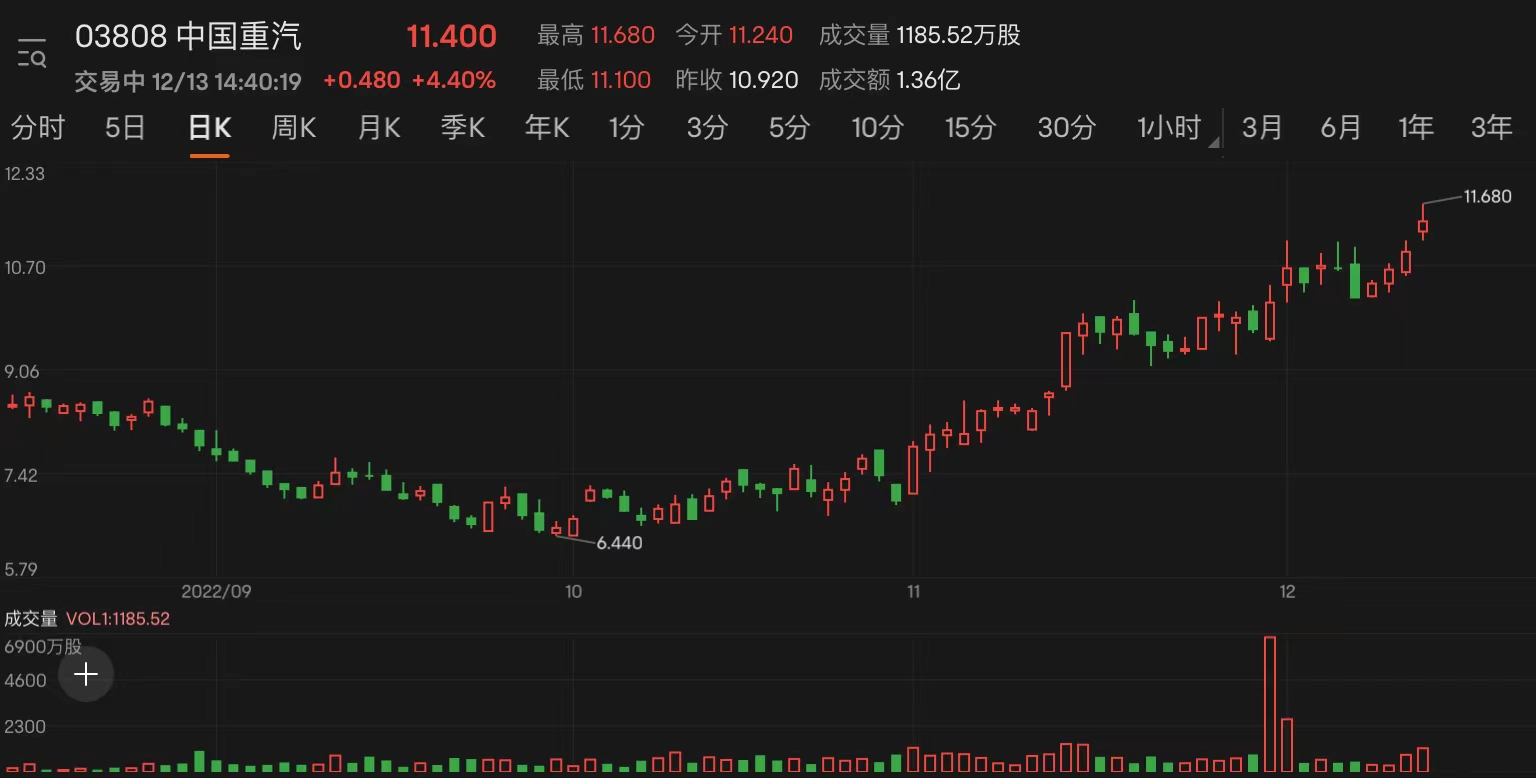Click the month 11 date axis marker
Screen dimensions: 1536x778
[x=913, y=591]
